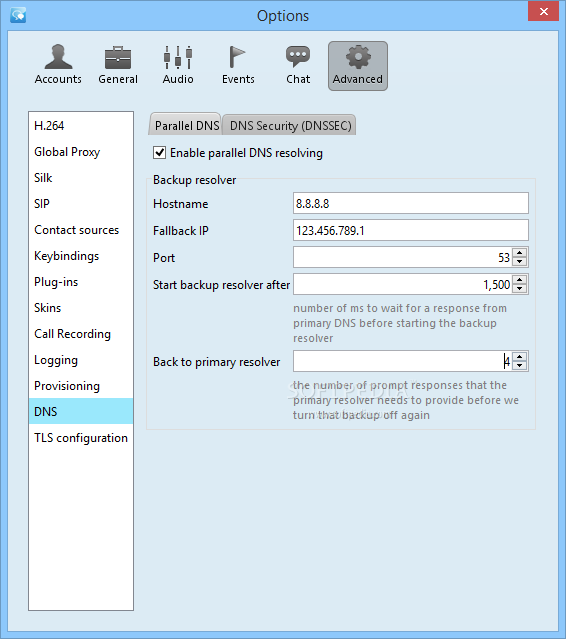This screenshot has width=566, height=639.
Task: Switch to DNS Security (DNSSEC) tab
Action: point(290,125)
